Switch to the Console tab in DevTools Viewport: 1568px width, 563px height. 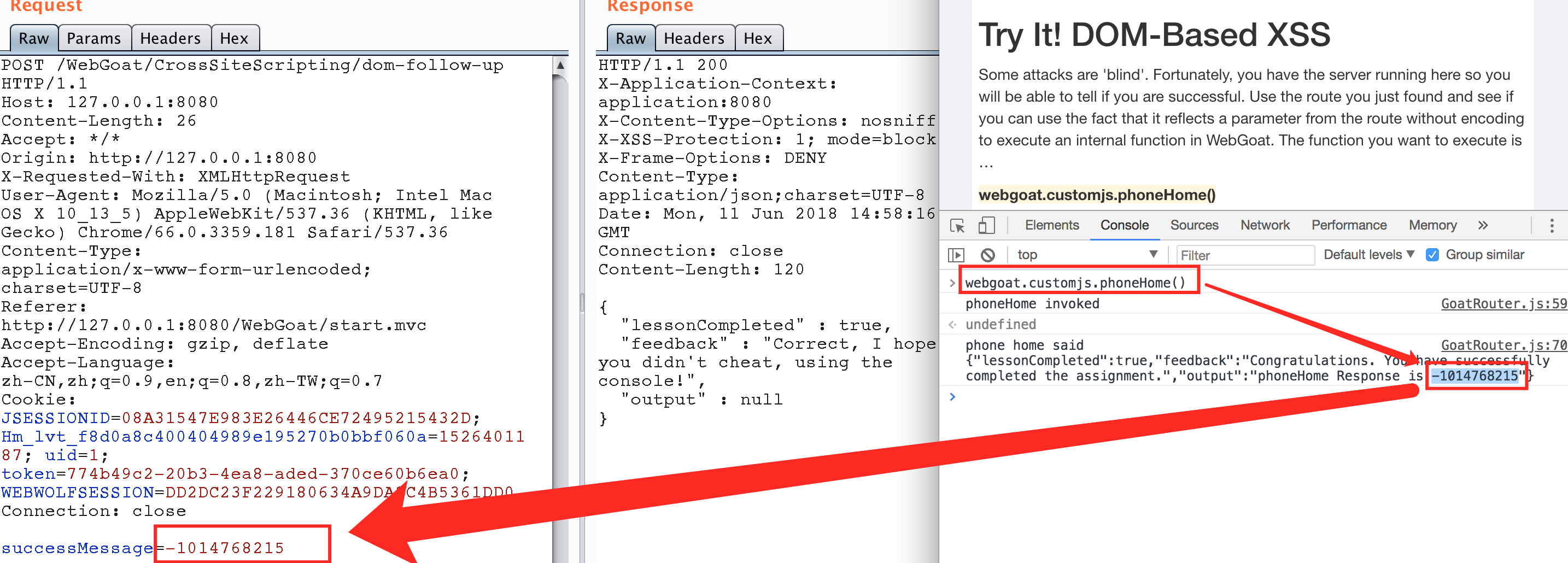point(1124,225)
